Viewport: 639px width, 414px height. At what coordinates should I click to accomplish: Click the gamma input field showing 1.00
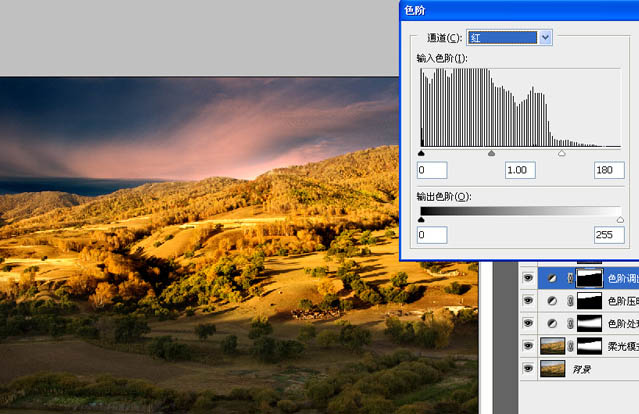[x=521, y=170]
